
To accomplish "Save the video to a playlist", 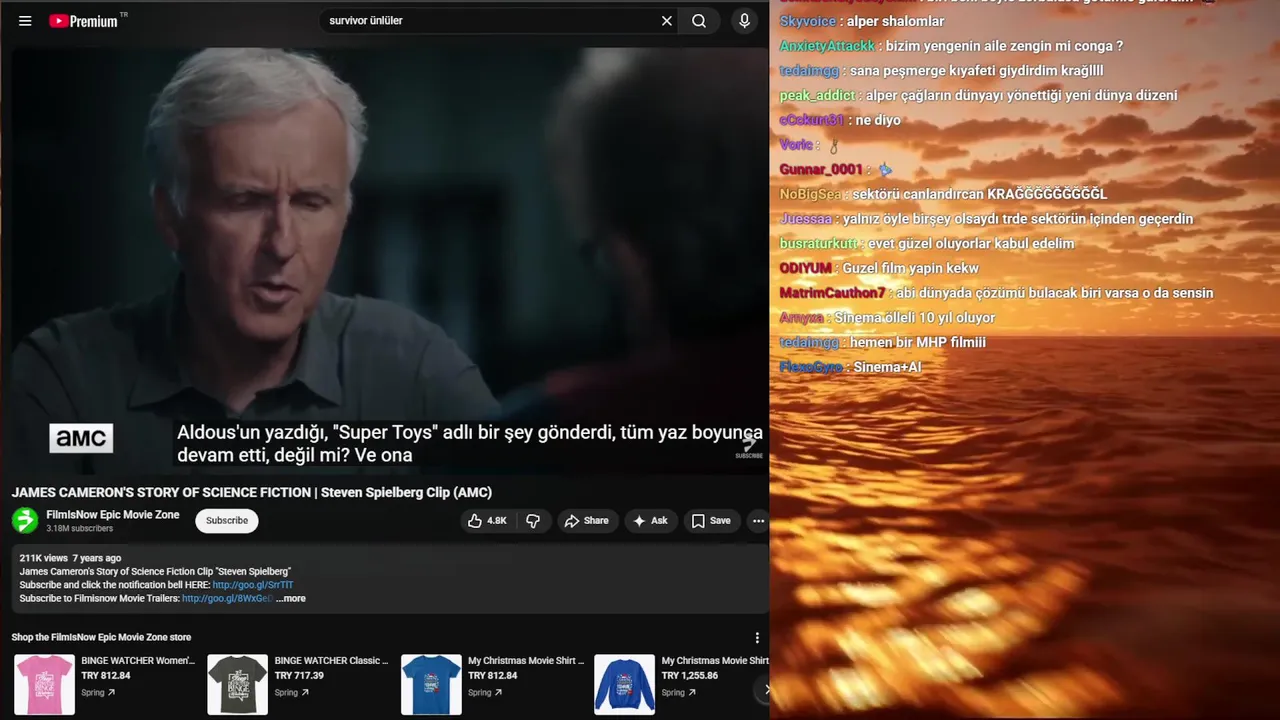I will [x=711, y=521].
